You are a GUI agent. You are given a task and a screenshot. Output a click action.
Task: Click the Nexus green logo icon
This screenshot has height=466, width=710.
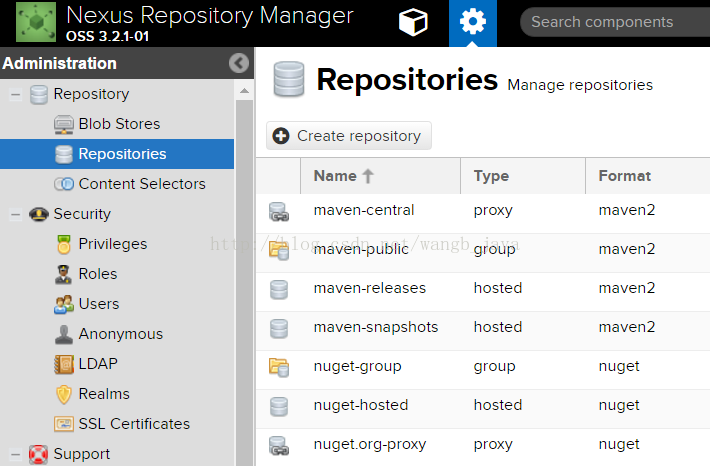[x=36, y=22]
